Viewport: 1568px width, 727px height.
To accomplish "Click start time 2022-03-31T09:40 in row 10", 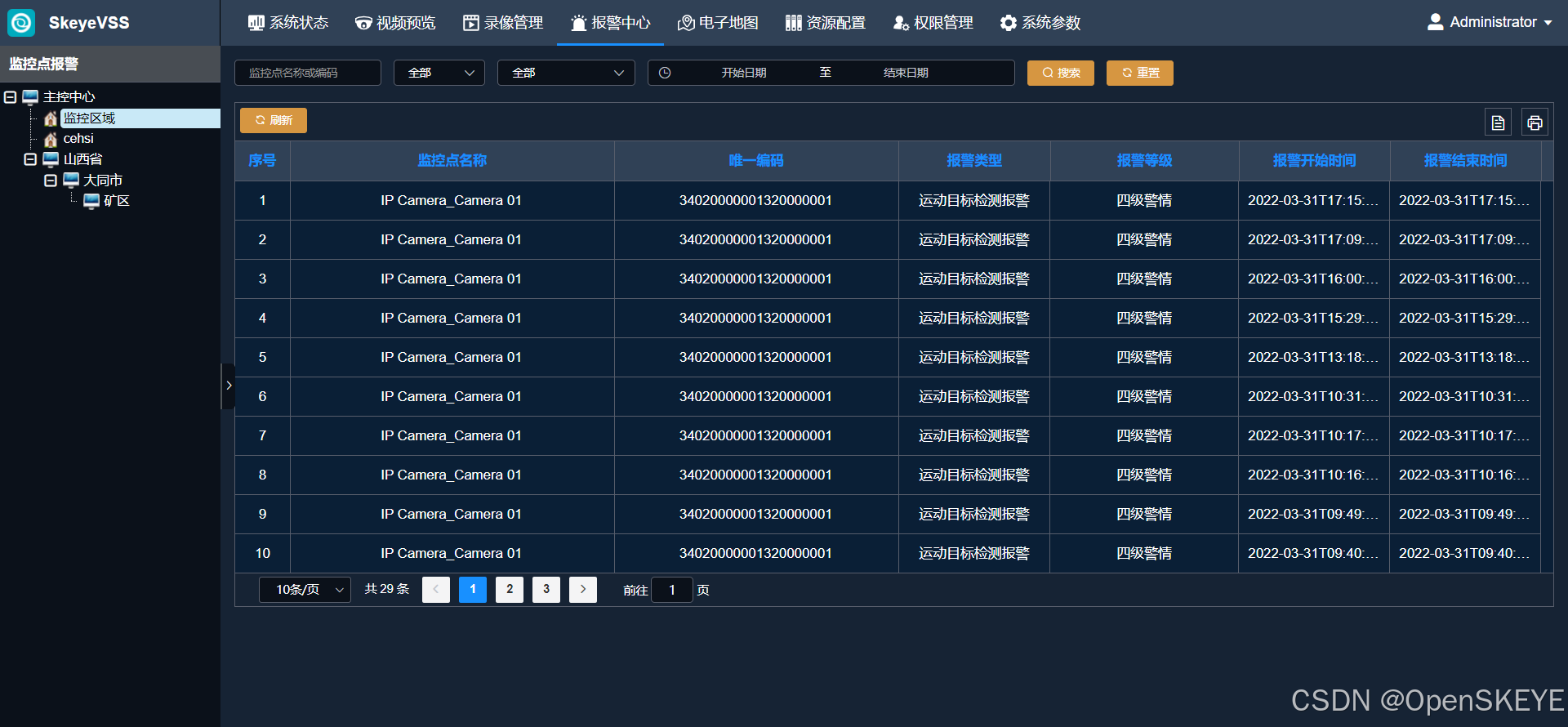I will 1313,553.
